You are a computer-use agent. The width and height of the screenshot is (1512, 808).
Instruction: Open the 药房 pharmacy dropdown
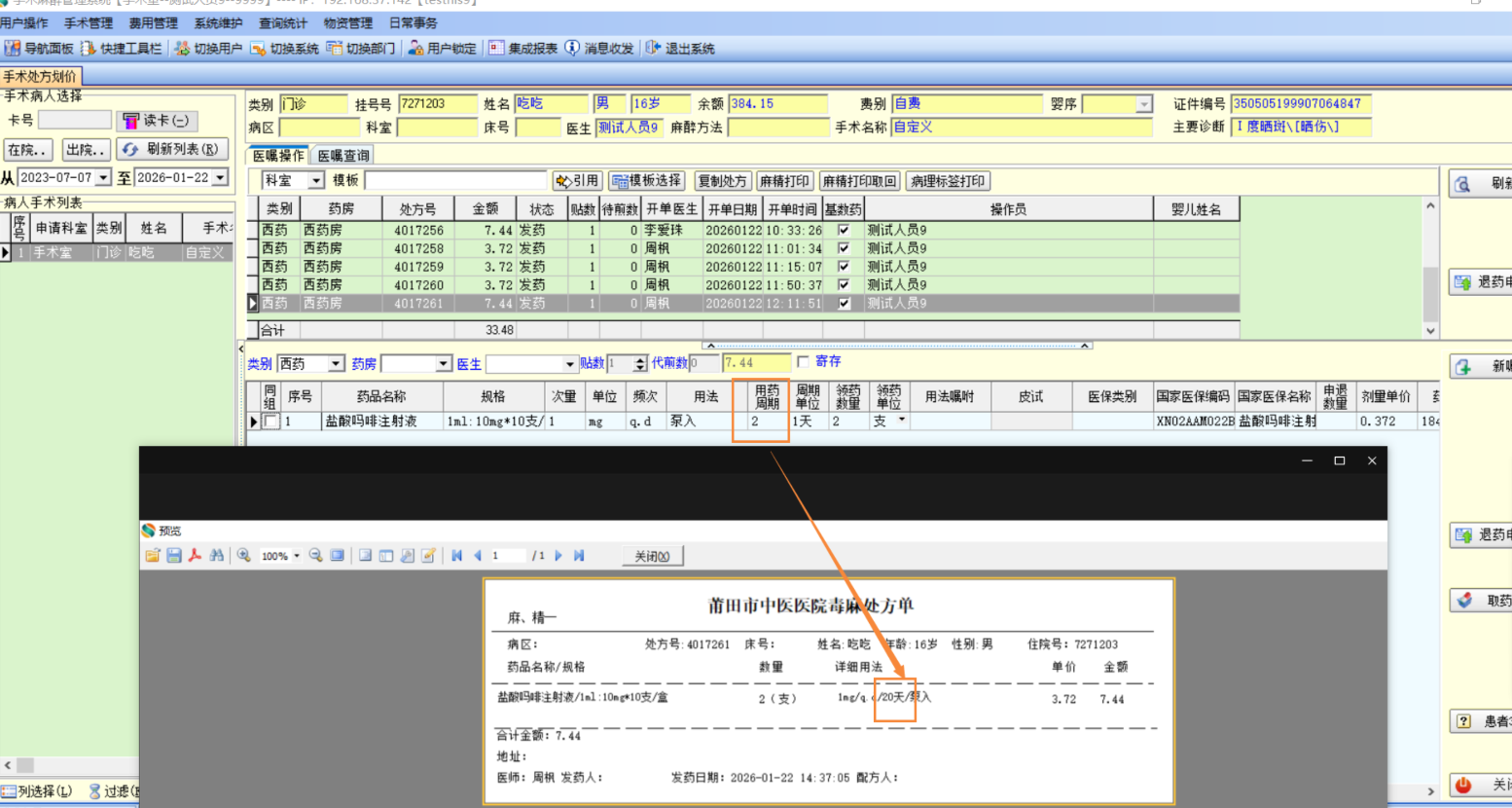point(444,364)
